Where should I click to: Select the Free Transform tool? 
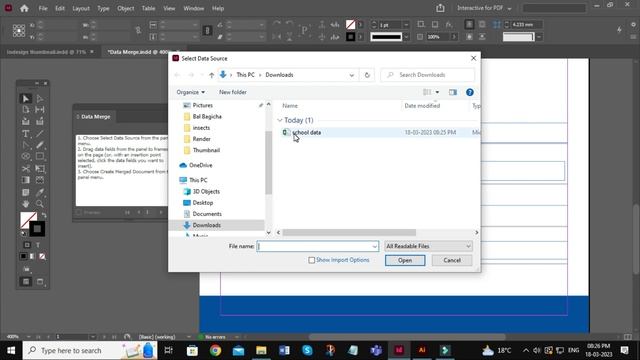(x=40, y=168)
